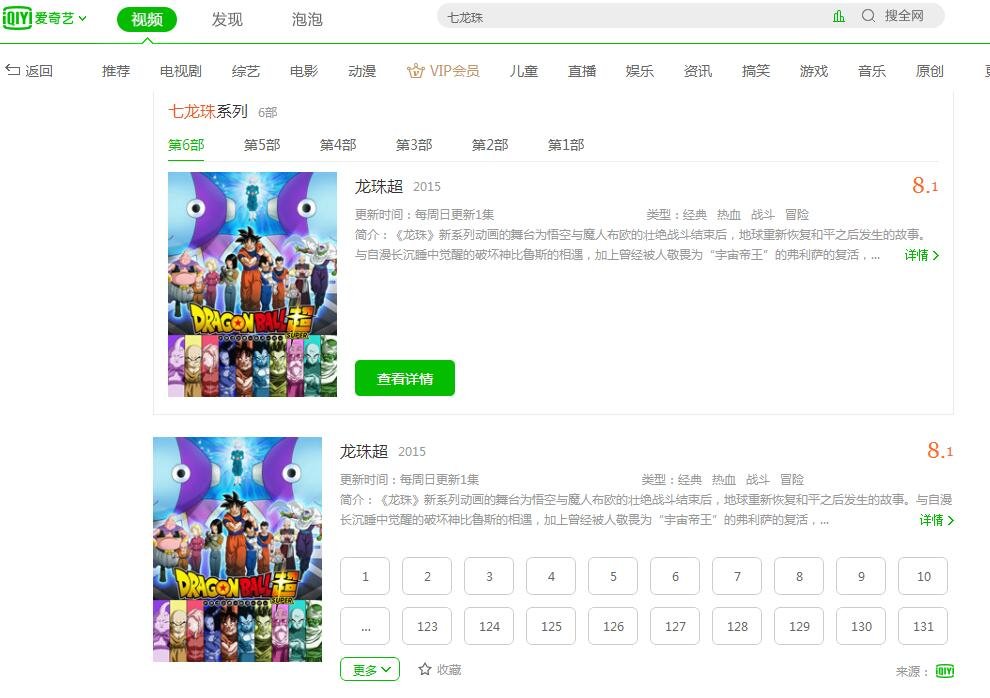Screen dimensions: 990x698
Task: Select the 动漫 category
Action: (x=362, y=70)
